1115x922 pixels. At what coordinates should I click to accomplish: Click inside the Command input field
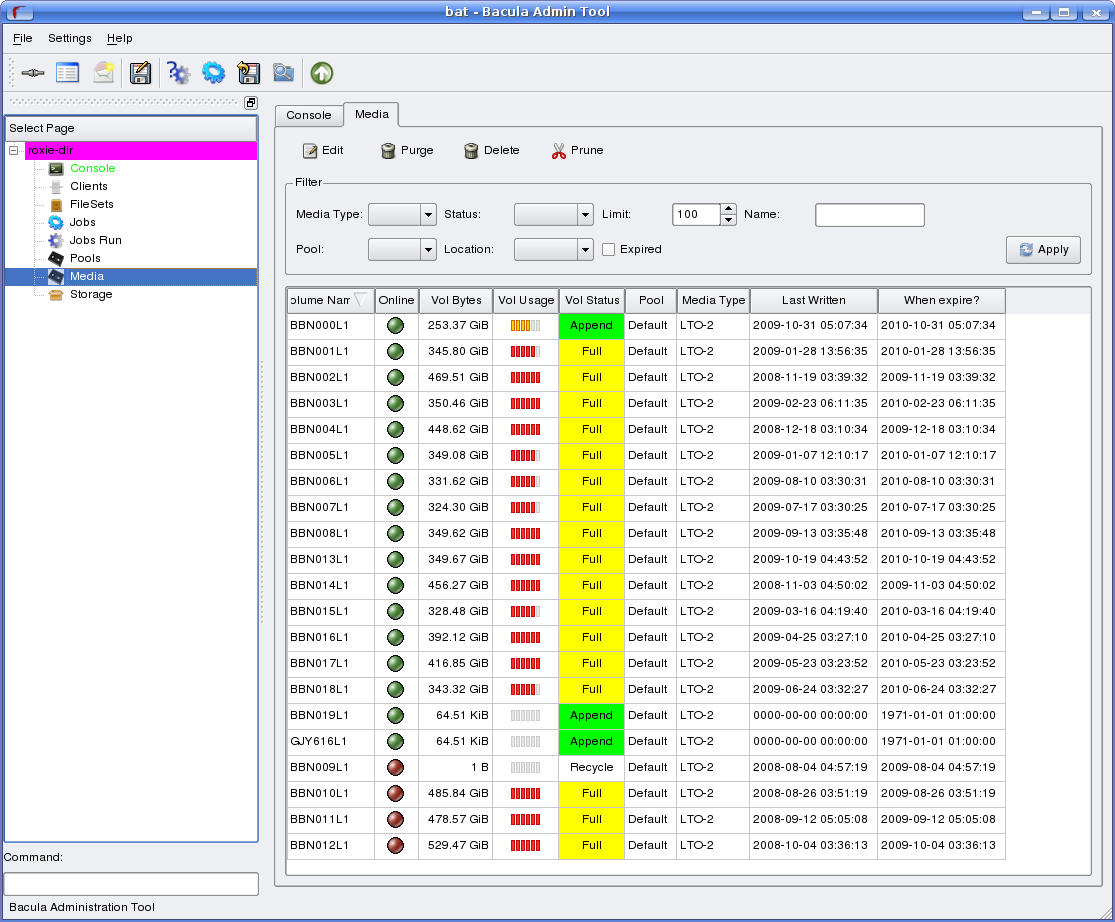click(x=130, y=884)
